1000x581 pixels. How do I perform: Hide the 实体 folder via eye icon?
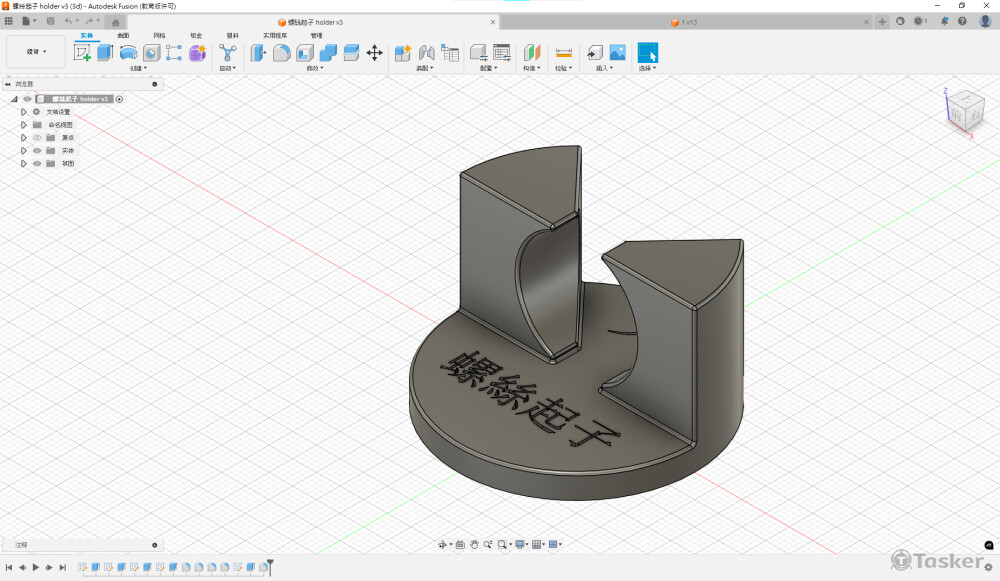point(37,151)
